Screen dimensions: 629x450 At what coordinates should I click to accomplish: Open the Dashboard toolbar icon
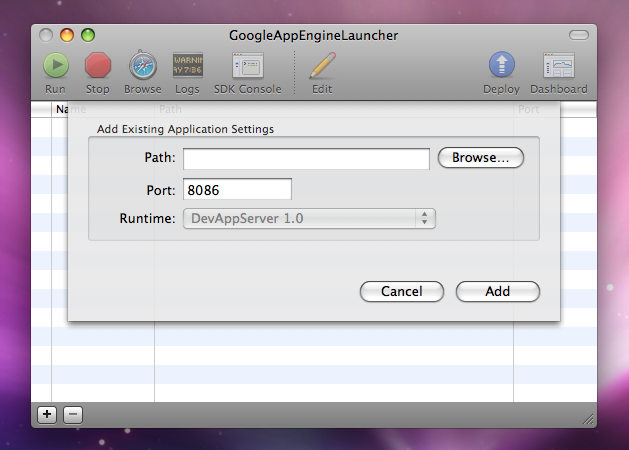pos(559,65)
